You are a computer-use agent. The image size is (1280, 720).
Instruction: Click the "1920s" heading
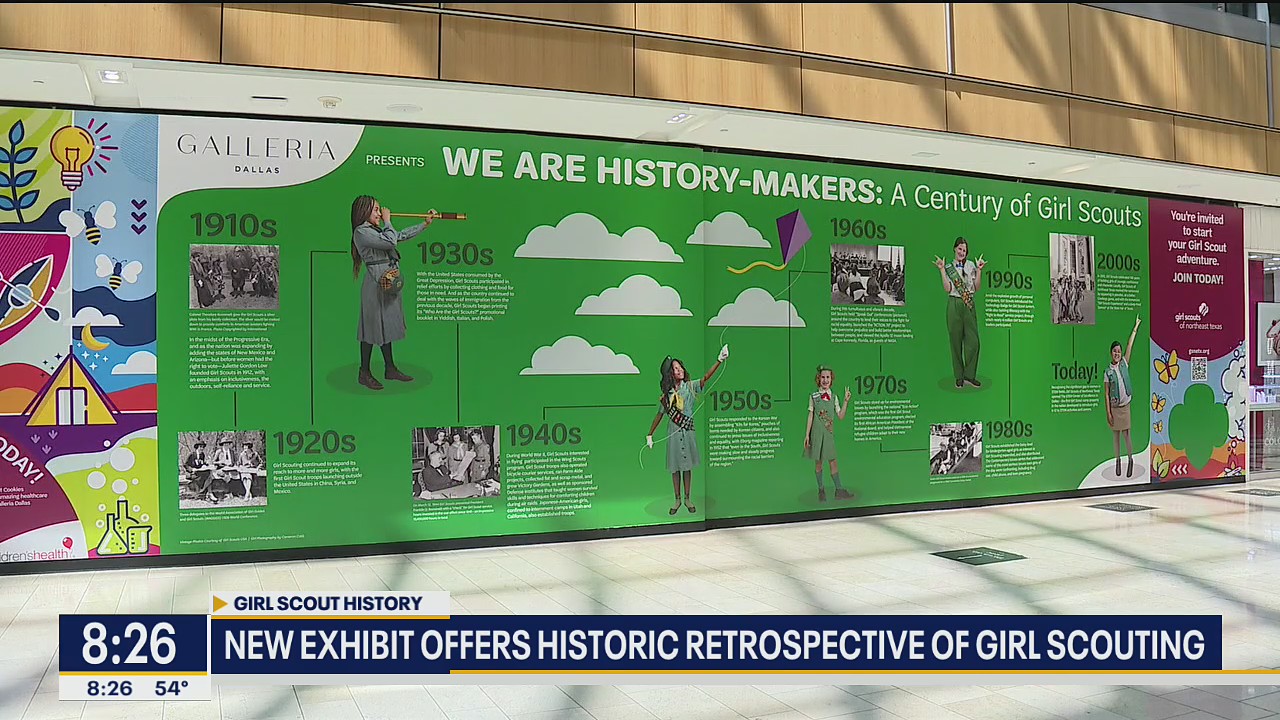tap(314, 443)
